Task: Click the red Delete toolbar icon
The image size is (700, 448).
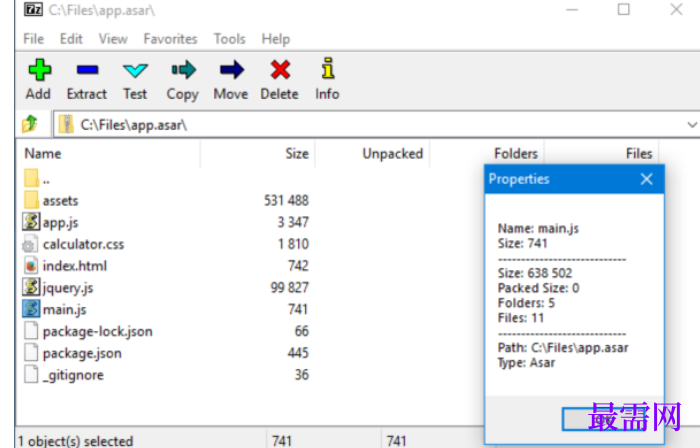Action: click(x=280, y=70)
